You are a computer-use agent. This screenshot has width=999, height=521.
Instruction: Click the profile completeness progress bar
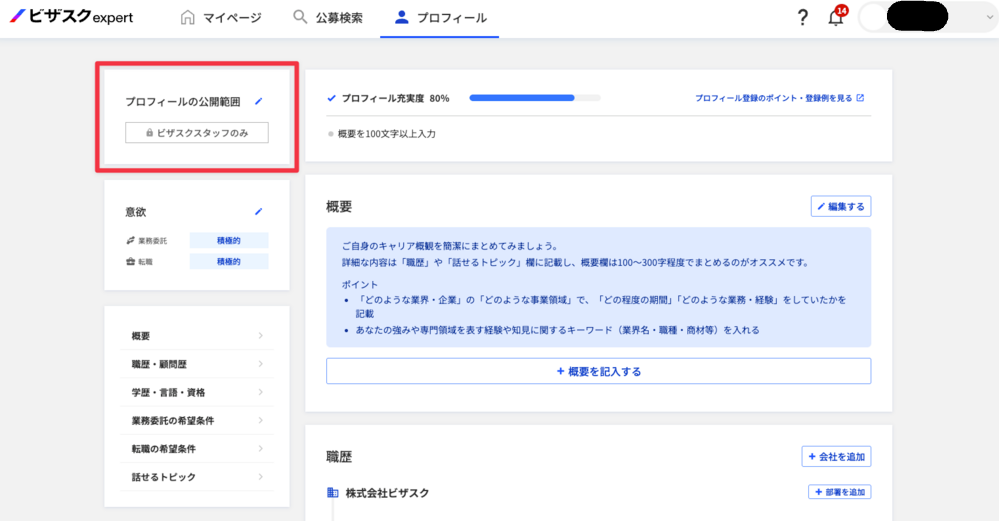click(535, 98)
